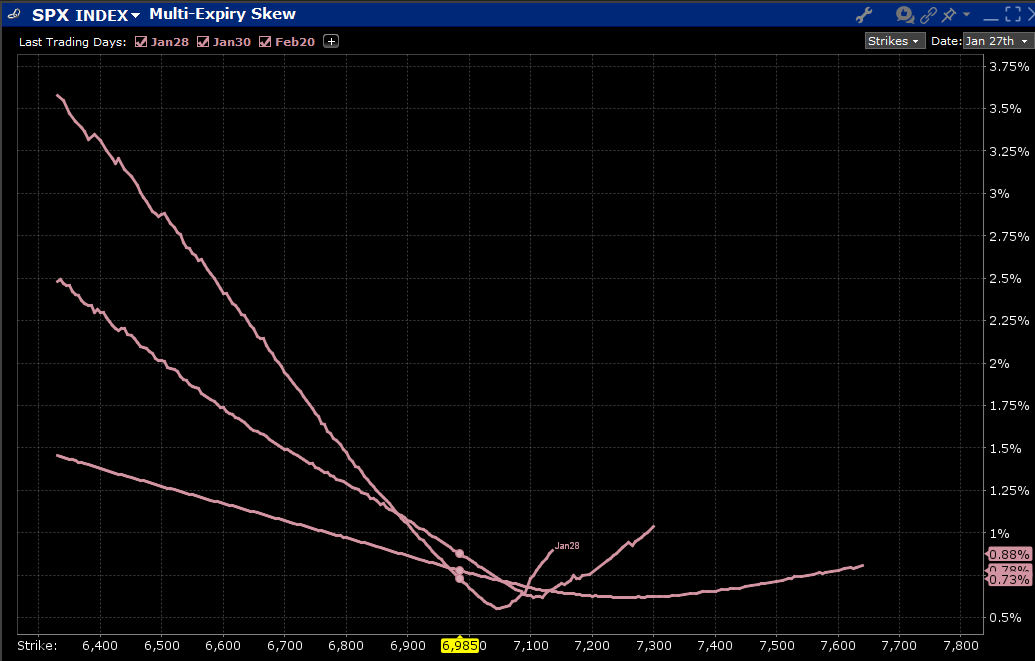
Task: Open the Date dropdown showing Jan 27th
Action: [996, 40]
